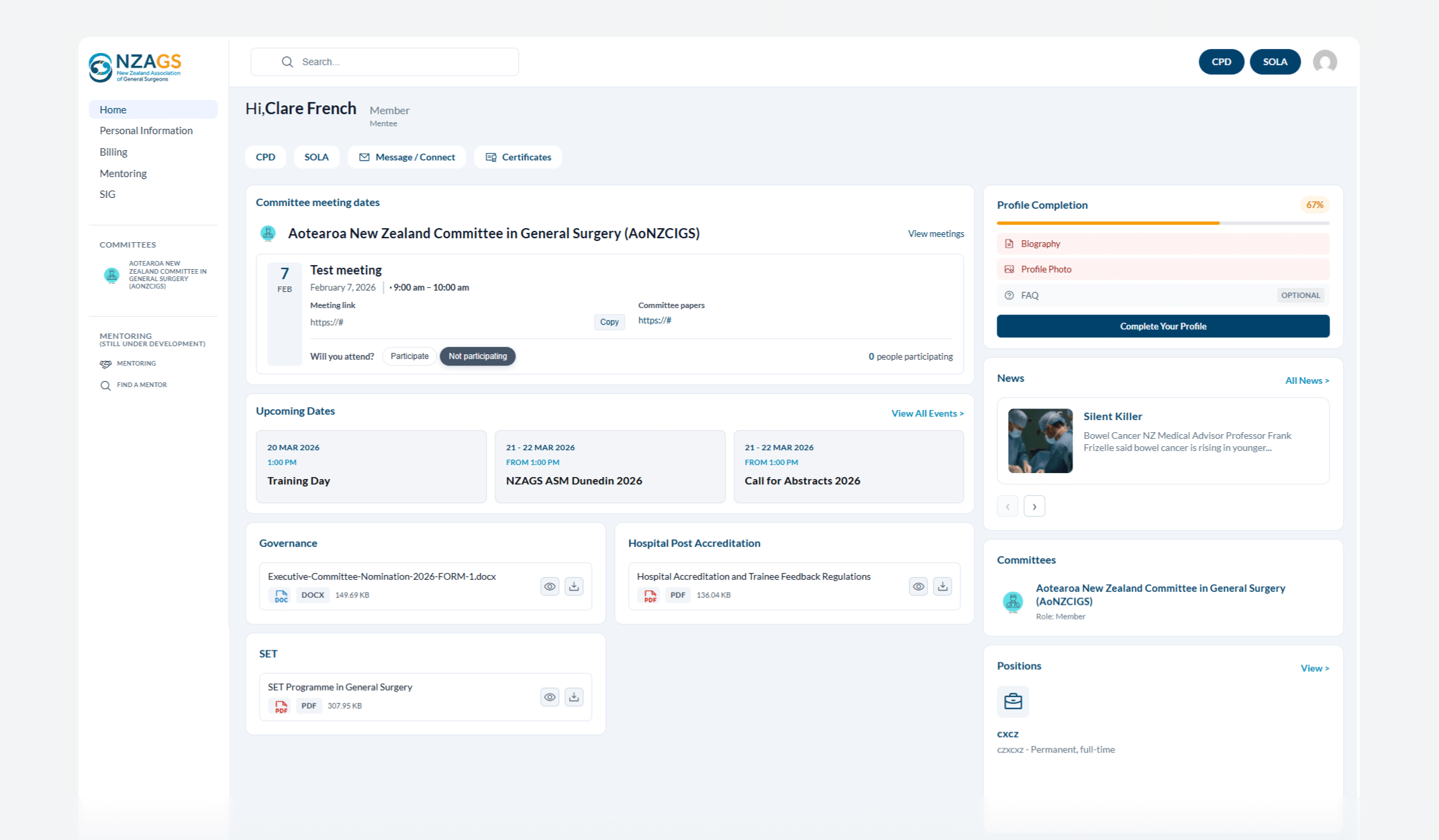Download SET Programme in General Surgery PDF
Image resolution: width=1439 pixels, height=840 pixels.
(574, 697)
